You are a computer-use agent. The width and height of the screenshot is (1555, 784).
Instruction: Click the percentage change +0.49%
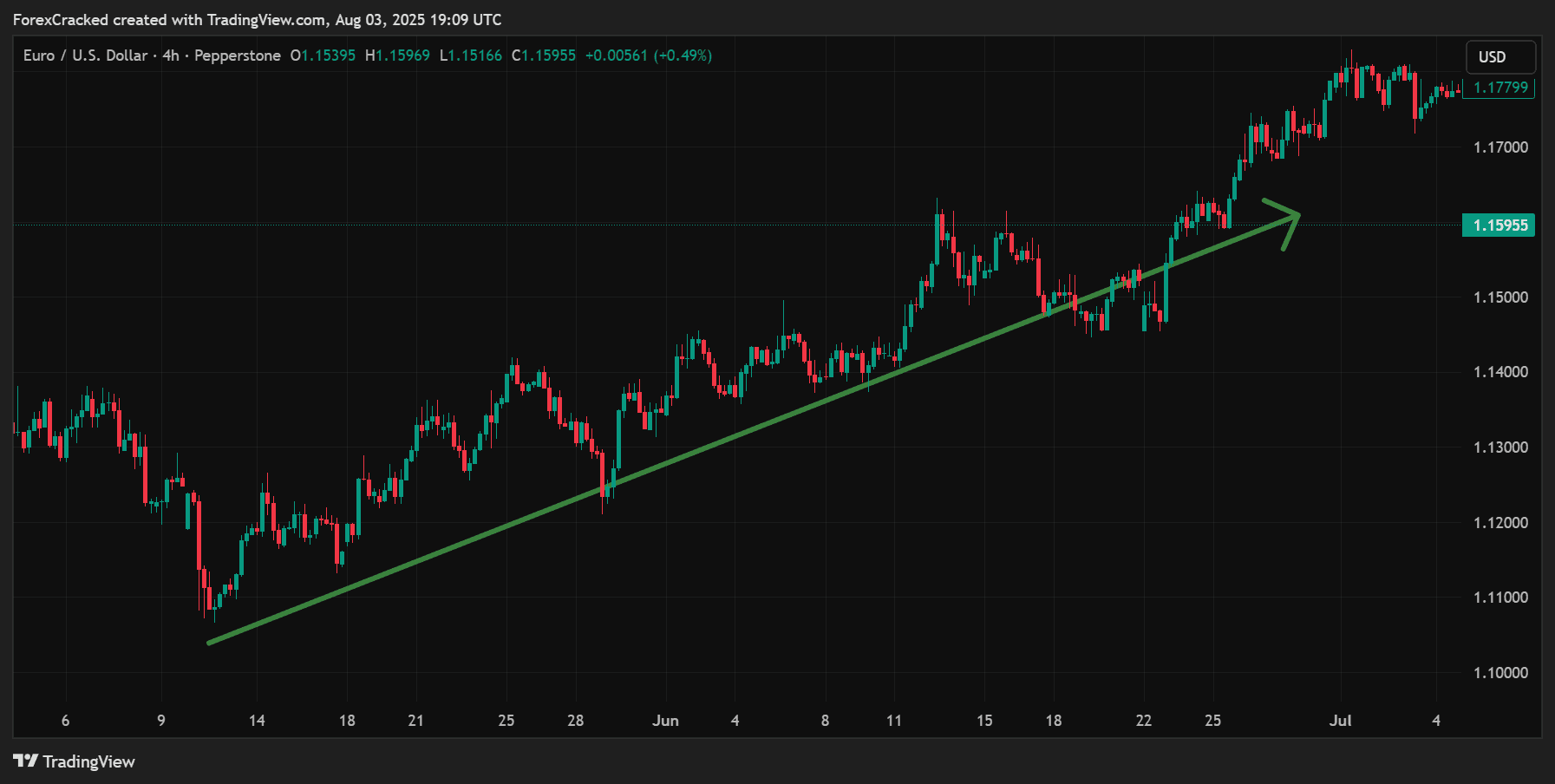click(683, 55)
